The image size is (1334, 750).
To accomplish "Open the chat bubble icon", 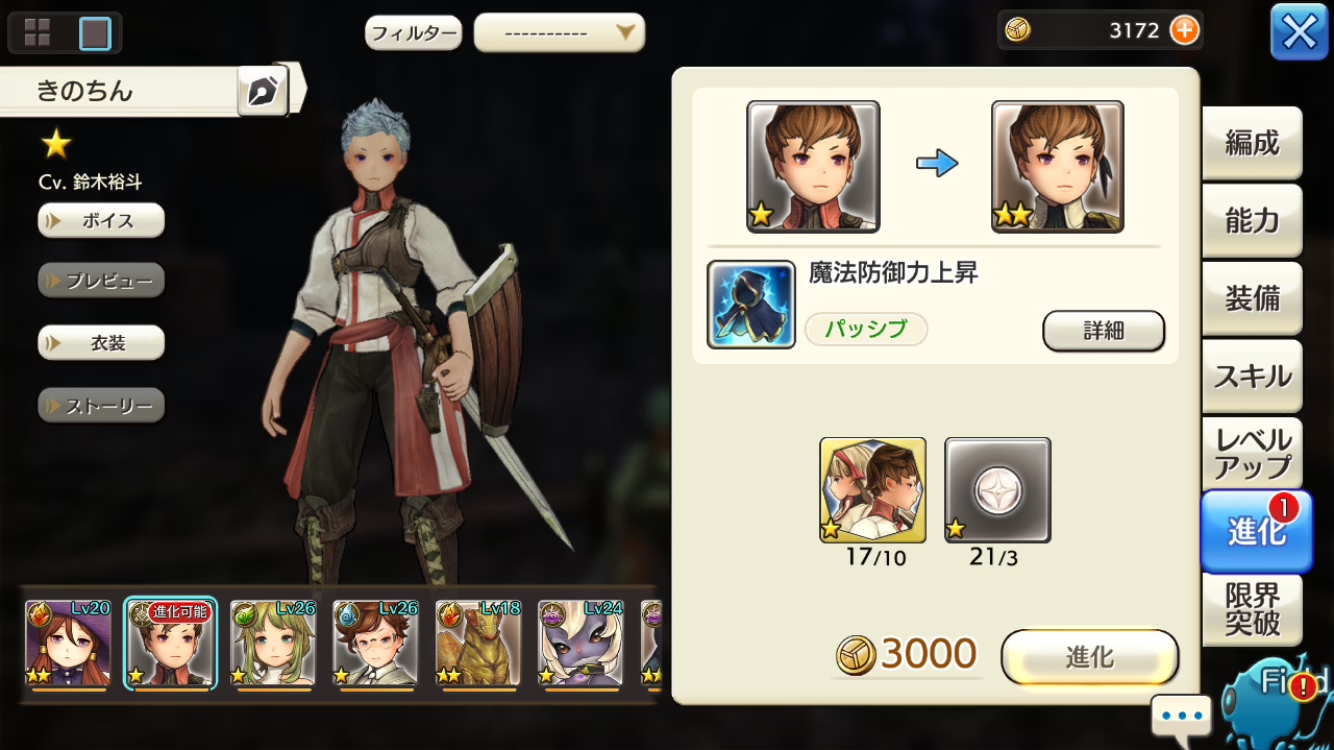I will (1181, 716).
